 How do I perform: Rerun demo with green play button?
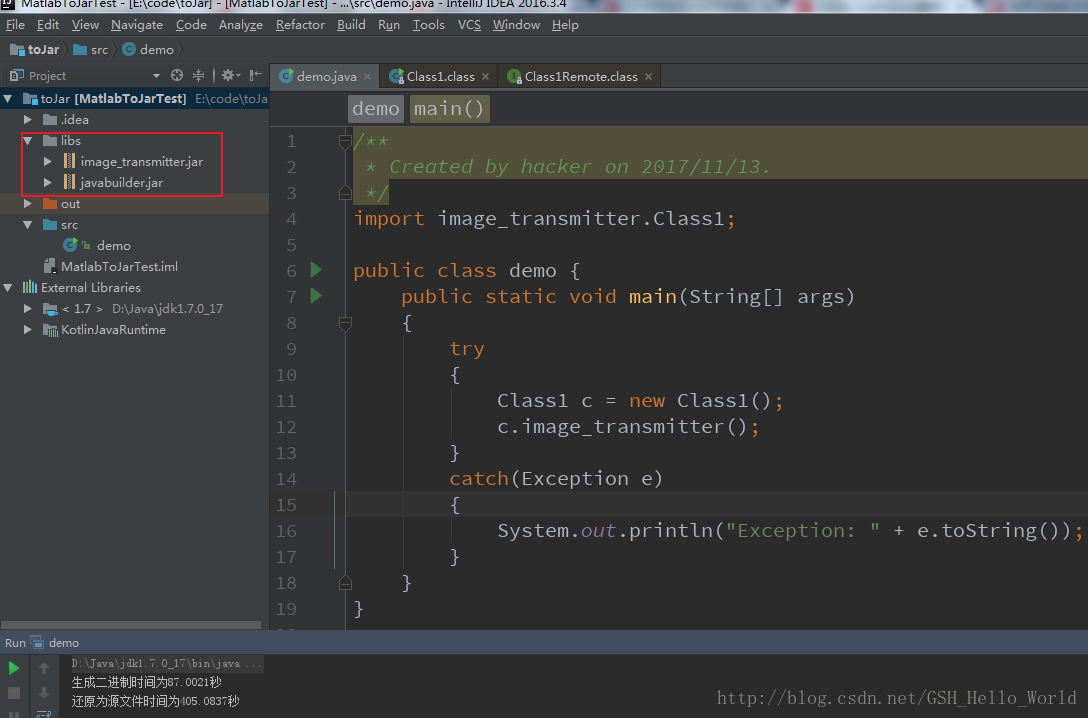click(x=14, y=668)
